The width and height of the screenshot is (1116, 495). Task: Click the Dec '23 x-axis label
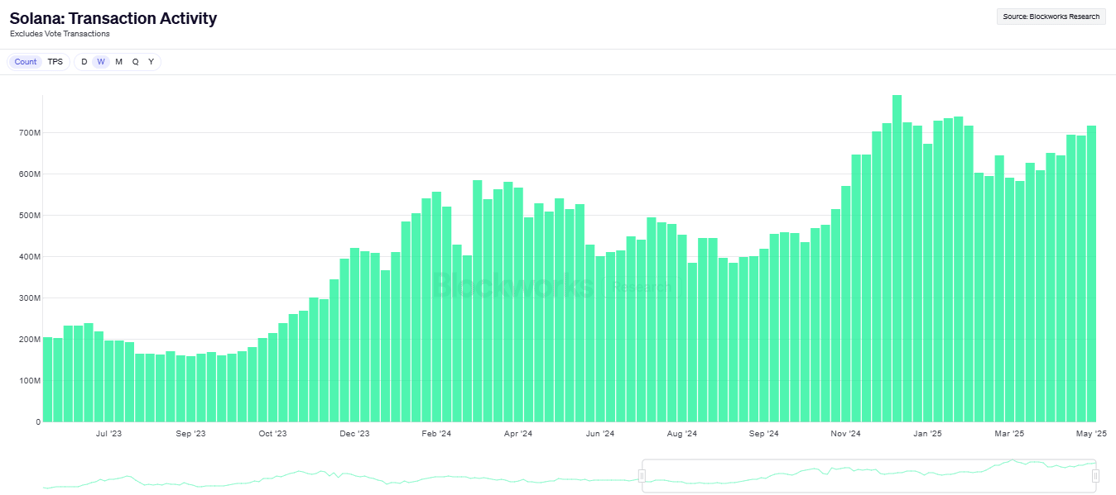click(354, 433)
